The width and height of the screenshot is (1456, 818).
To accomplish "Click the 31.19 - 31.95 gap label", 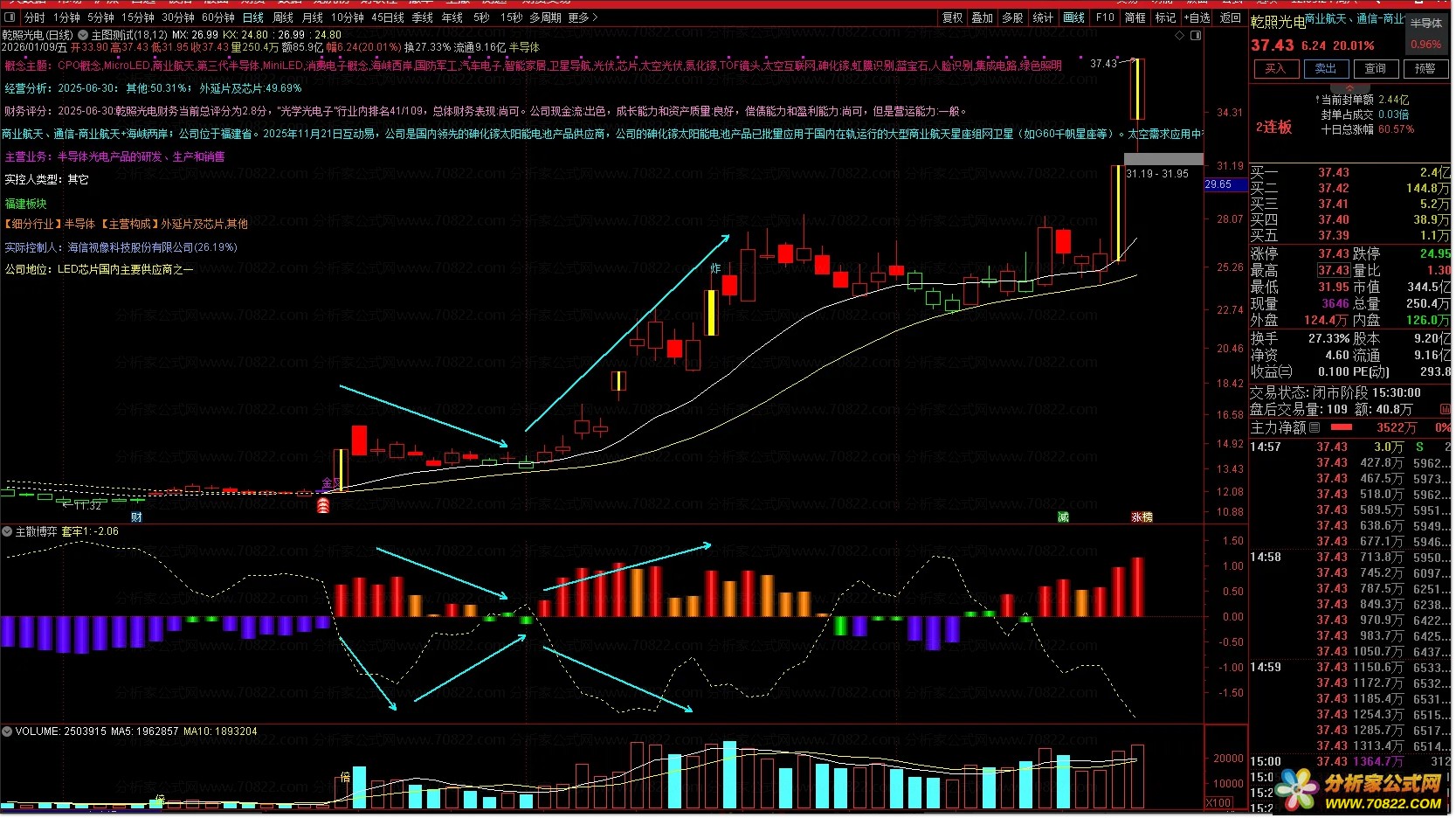I will tap(1157, 174).
